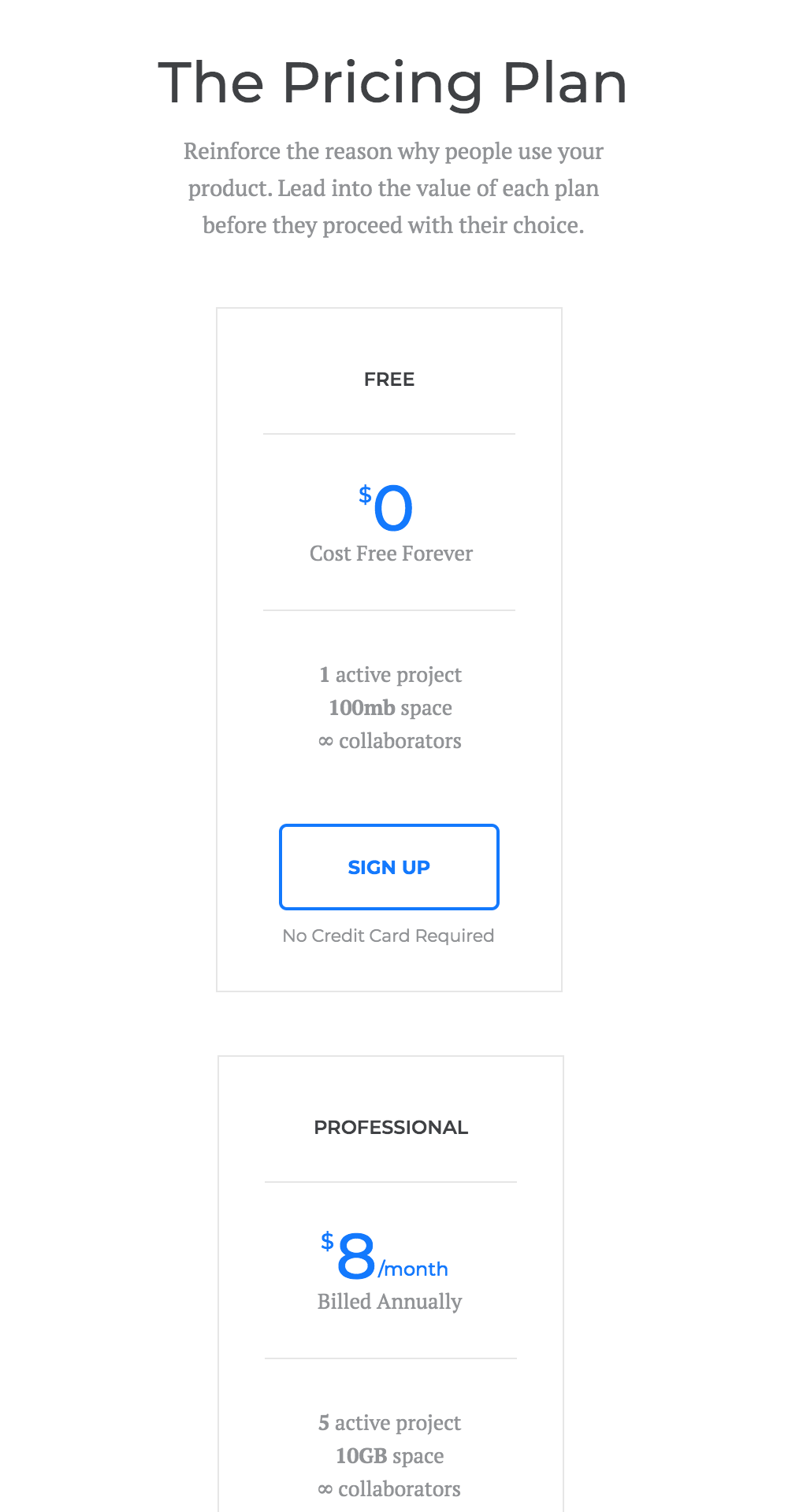Click the SIGN UP button on the Free plan
This screenshot has width=788, height=1512.
click(388, 867)
